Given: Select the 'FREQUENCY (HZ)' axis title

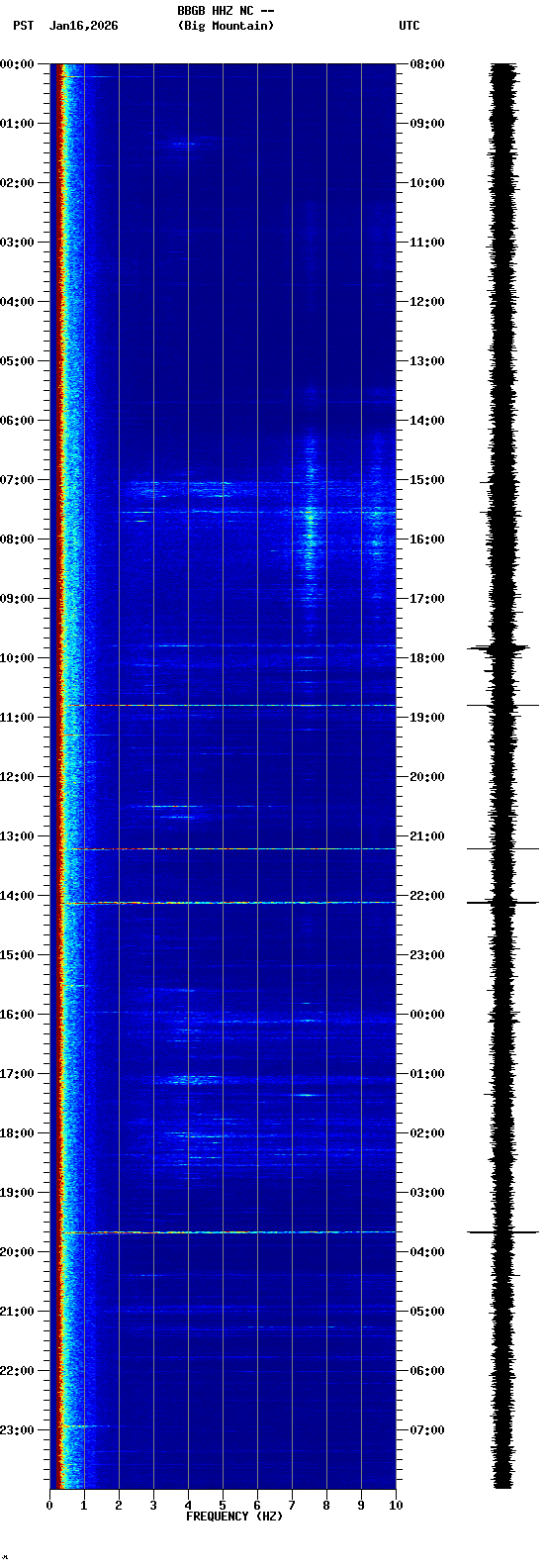Looking at the screenshot, I should 234,1517.
